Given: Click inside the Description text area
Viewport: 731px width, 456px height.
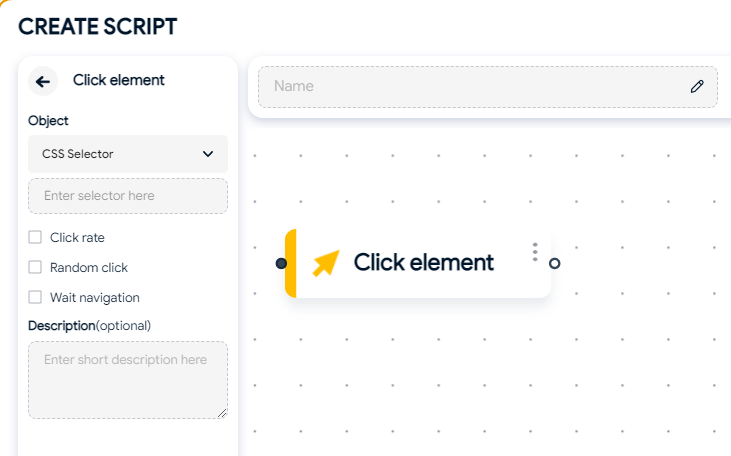Looking at the screenshot, I should click(128, 380).
